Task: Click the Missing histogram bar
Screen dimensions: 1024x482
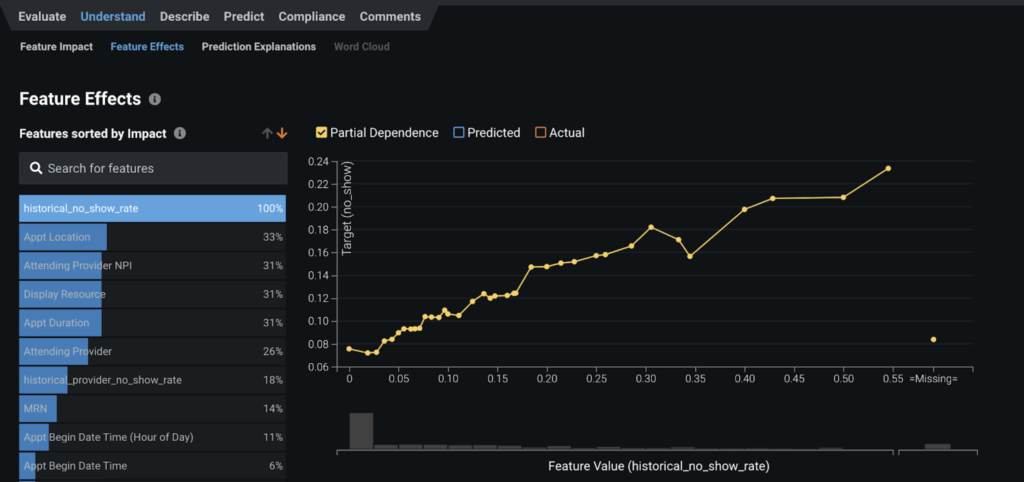Action: [937, 447]
